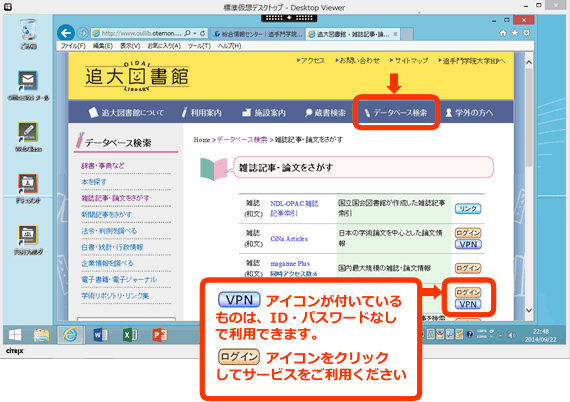Open 法令・判例を調べる sidebar link
Image resolution: width=570 pixels, height=402 pixels.
tap(109, 231)
